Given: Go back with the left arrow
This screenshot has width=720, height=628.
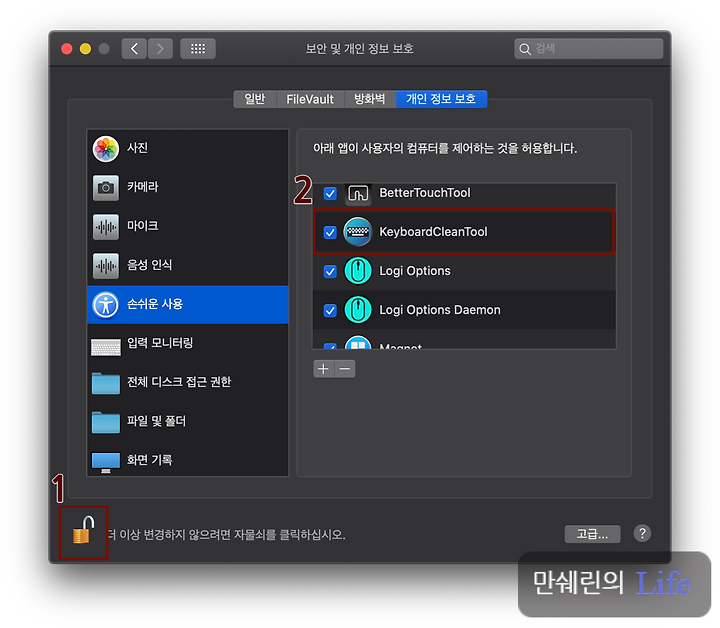Looking at the screenshot, I should [134, 49].
